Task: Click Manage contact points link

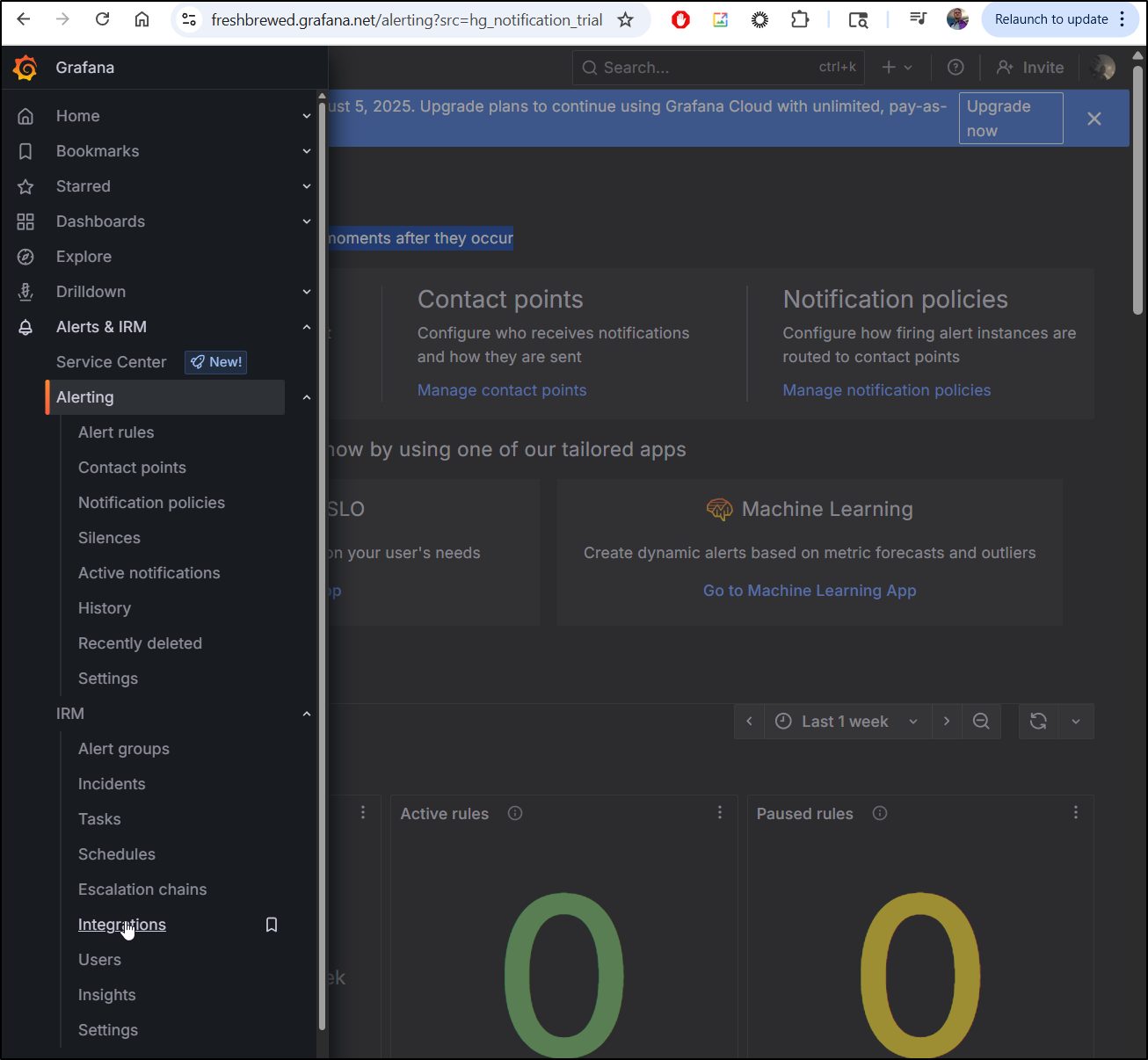Action: 502,390
